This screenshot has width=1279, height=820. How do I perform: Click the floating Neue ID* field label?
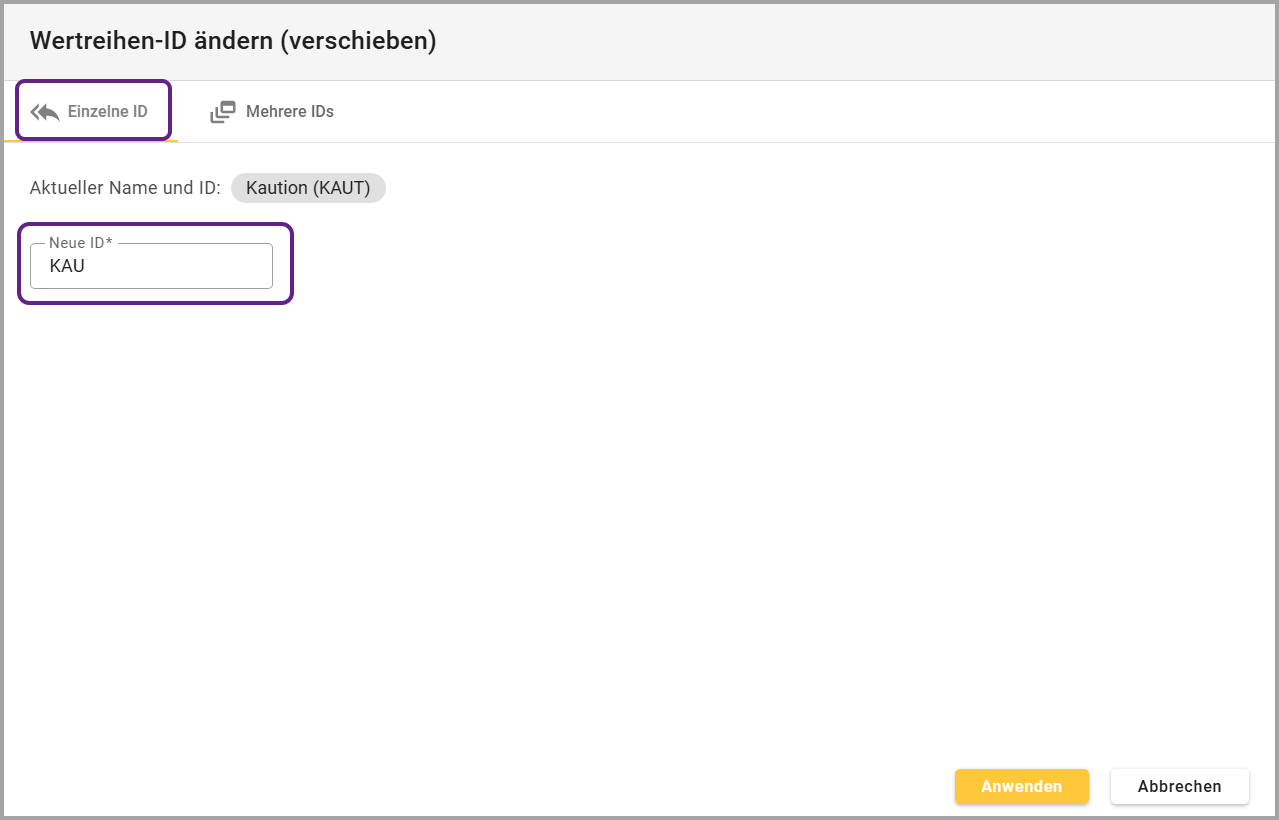pyautogui.click(x=80, y=243)
